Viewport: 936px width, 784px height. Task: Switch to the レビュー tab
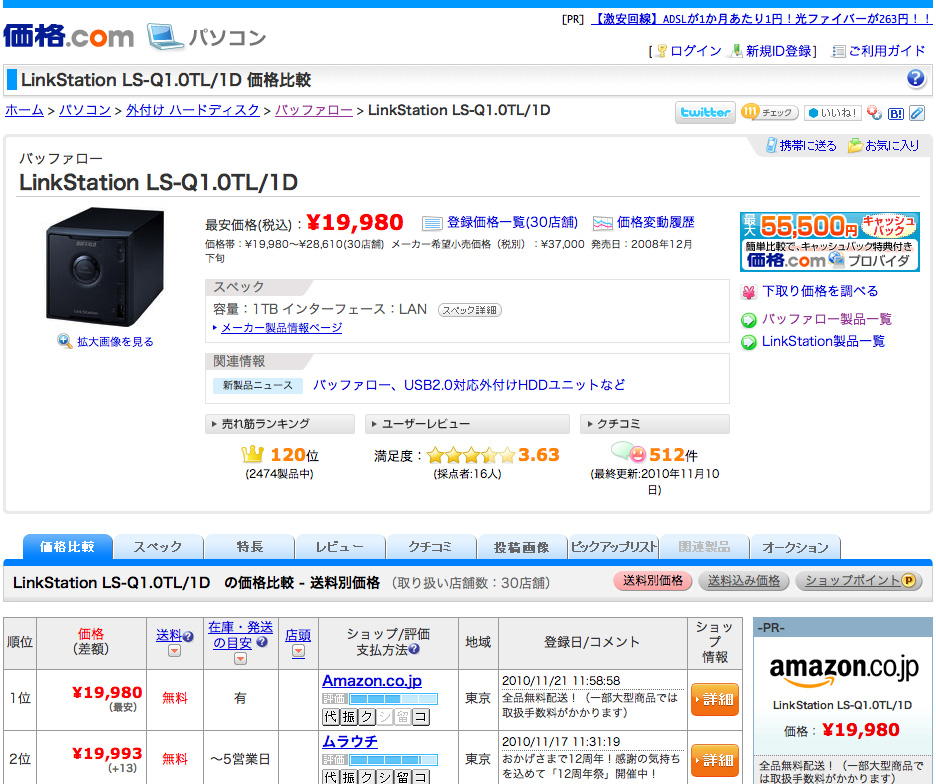(340, 547)
